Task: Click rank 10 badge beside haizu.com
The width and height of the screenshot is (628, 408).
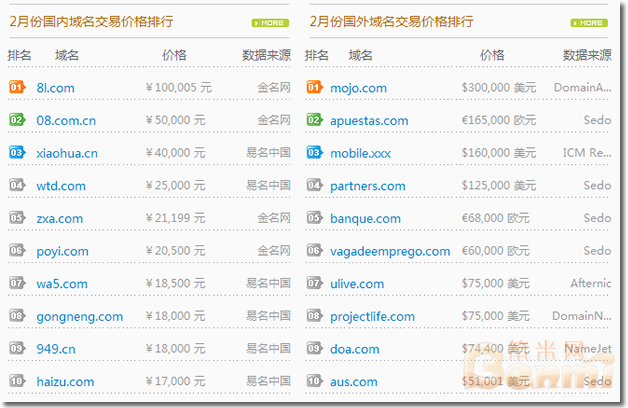Action: point(17,381)
